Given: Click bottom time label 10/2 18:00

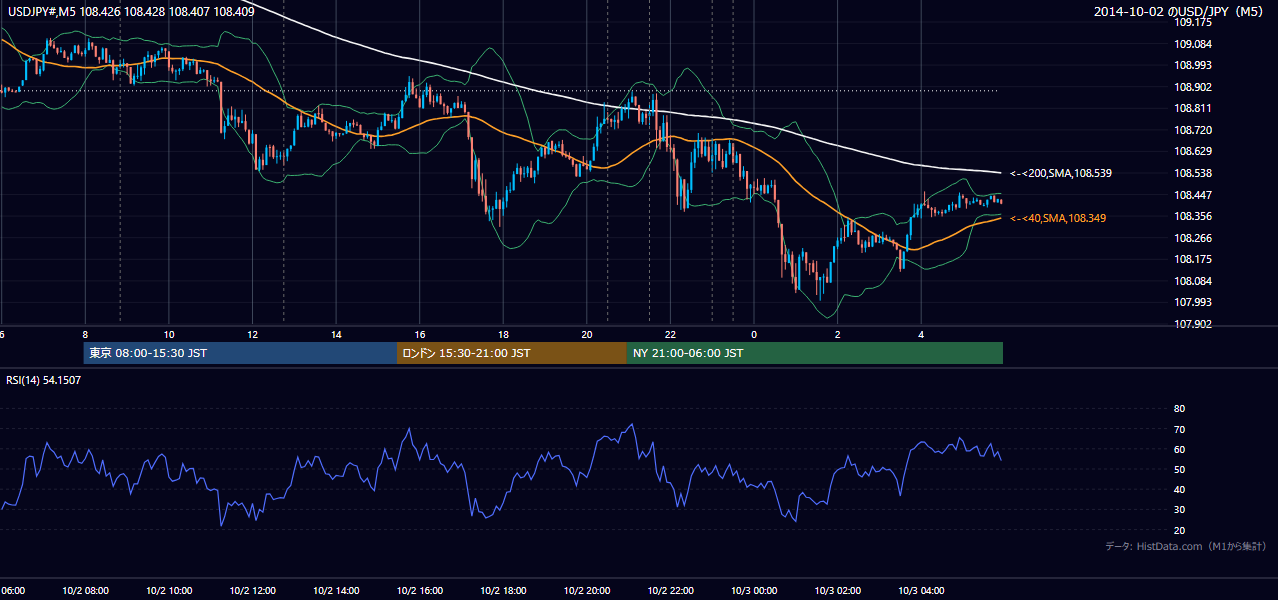Looking at the screenshot, I should click(x=503, y=591).
